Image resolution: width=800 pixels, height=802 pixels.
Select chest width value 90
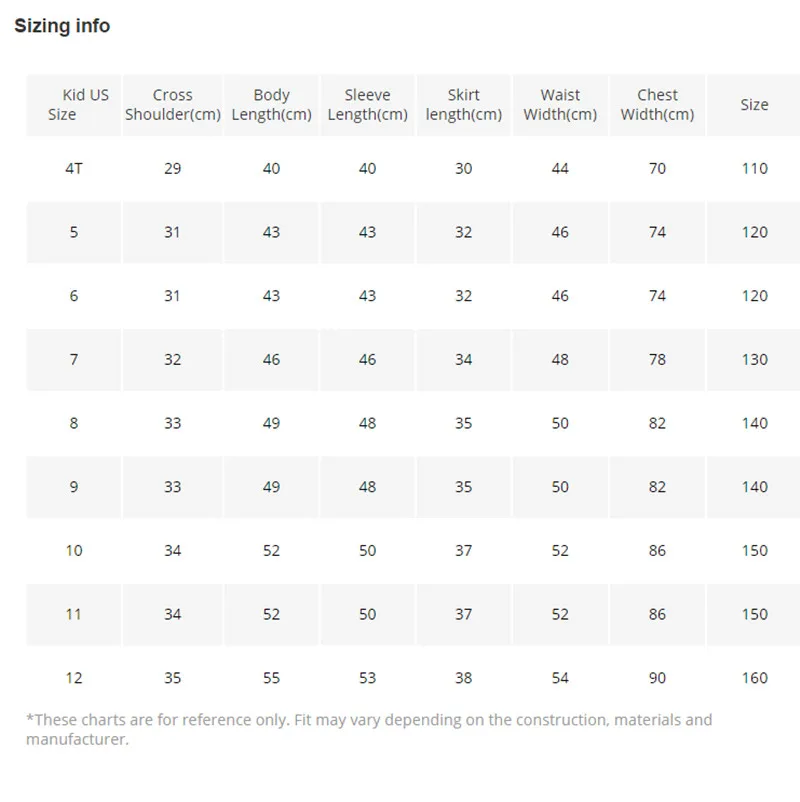pos(657,678)
